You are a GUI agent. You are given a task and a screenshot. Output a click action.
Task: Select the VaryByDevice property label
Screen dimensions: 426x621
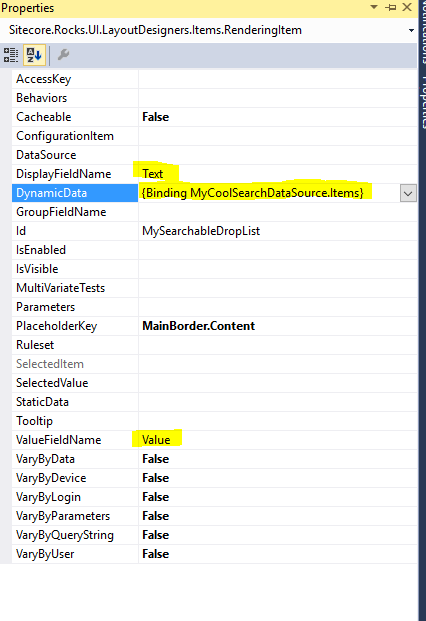[x=51, y=478]
